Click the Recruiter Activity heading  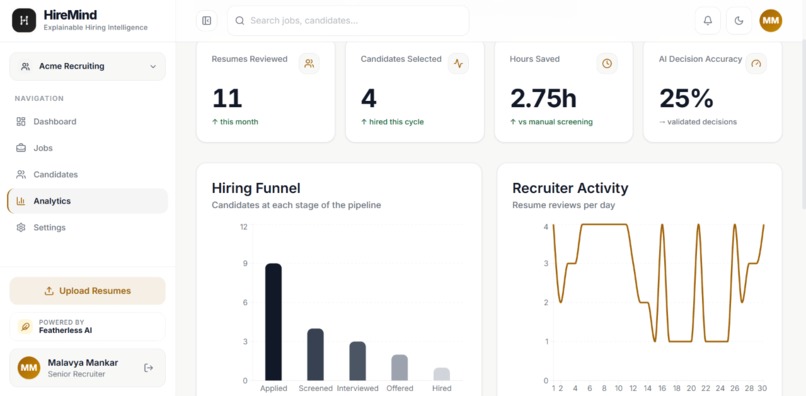[570, 188]
